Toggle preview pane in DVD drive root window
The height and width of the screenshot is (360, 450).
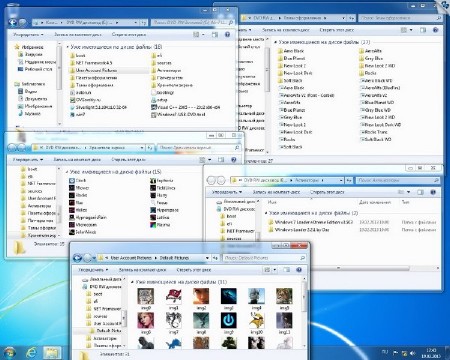point(215,34)
